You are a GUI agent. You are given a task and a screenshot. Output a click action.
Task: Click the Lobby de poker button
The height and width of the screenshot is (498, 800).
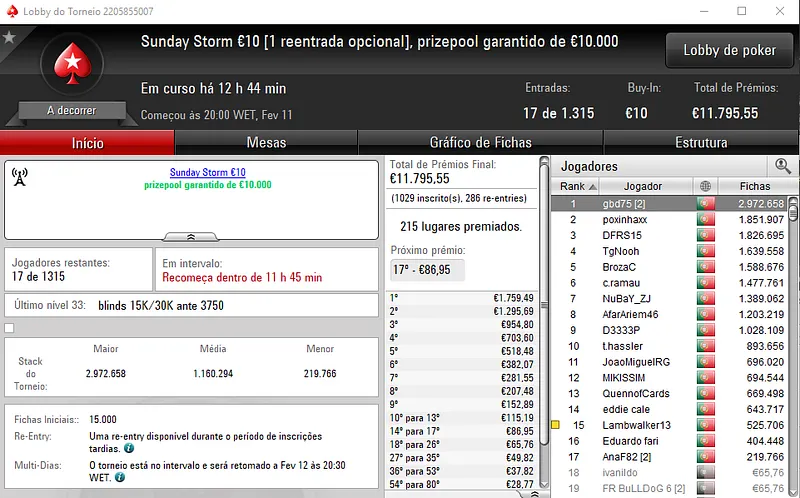point(729,50)
